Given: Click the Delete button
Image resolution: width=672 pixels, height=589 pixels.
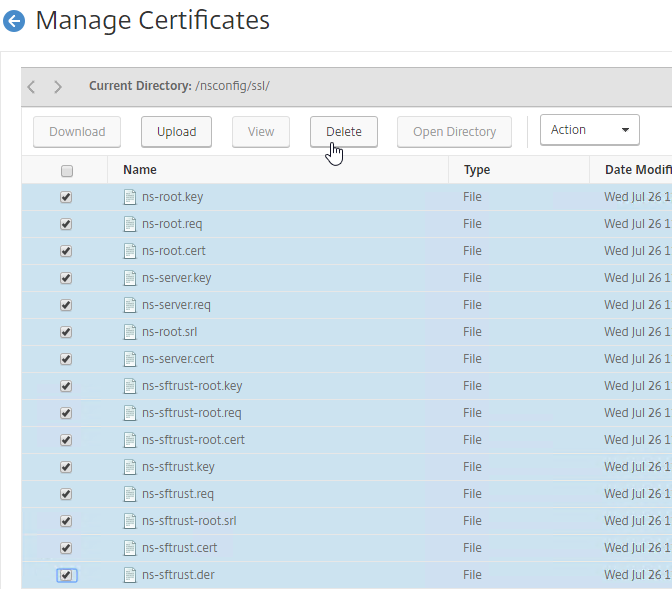Looking at the screenshot, I should [344, 132].
